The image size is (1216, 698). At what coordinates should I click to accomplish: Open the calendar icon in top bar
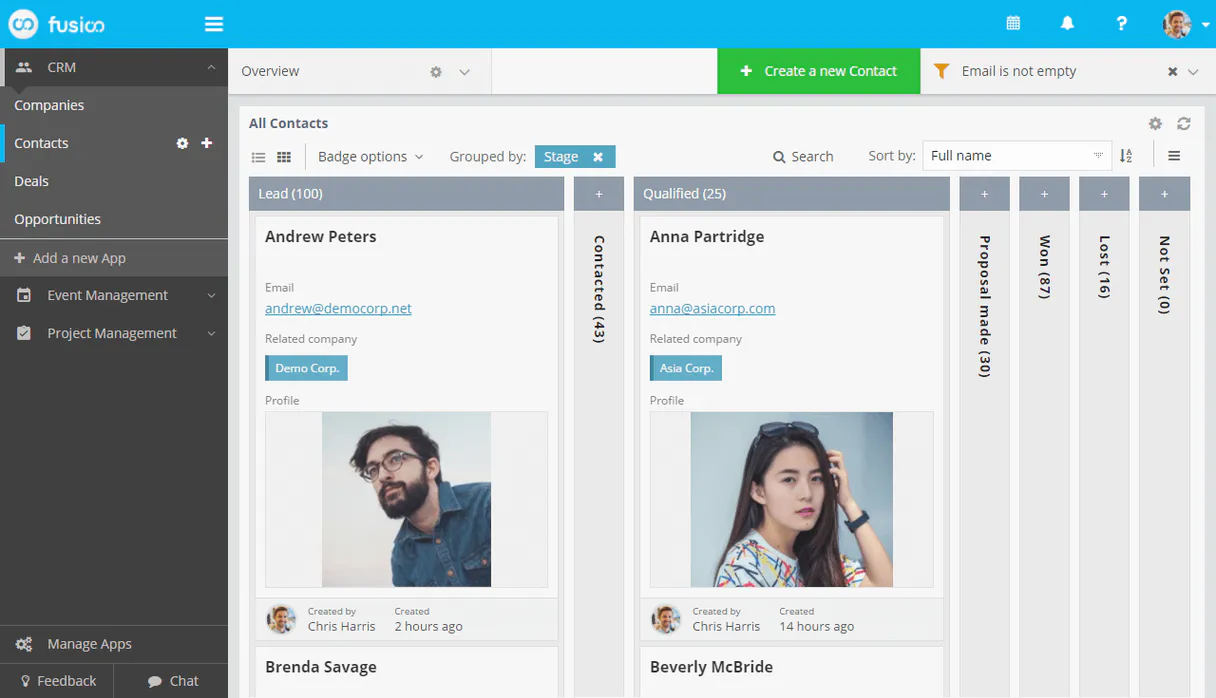pos(1013,24)
